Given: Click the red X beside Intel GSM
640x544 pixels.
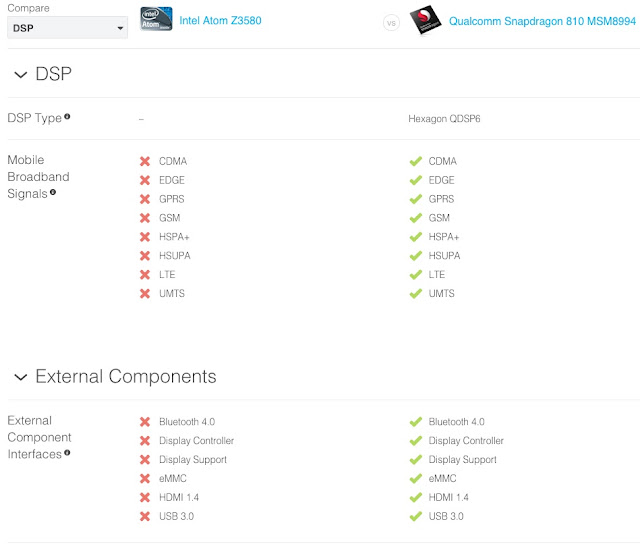Looking at the screenshot, I should [x=145, y=218].
